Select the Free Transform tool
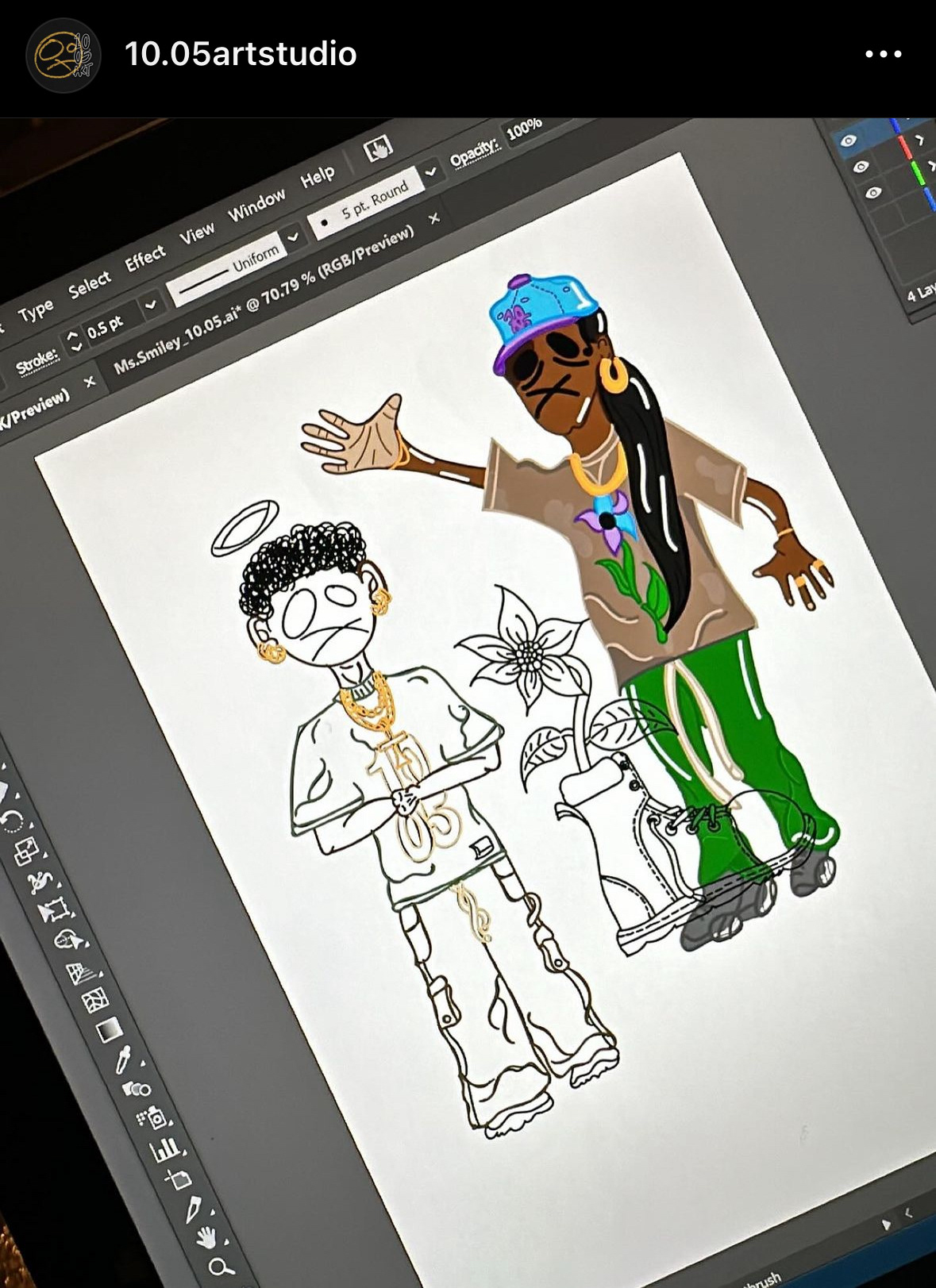This screenshot has height=1288, width=936. [53, 910]
